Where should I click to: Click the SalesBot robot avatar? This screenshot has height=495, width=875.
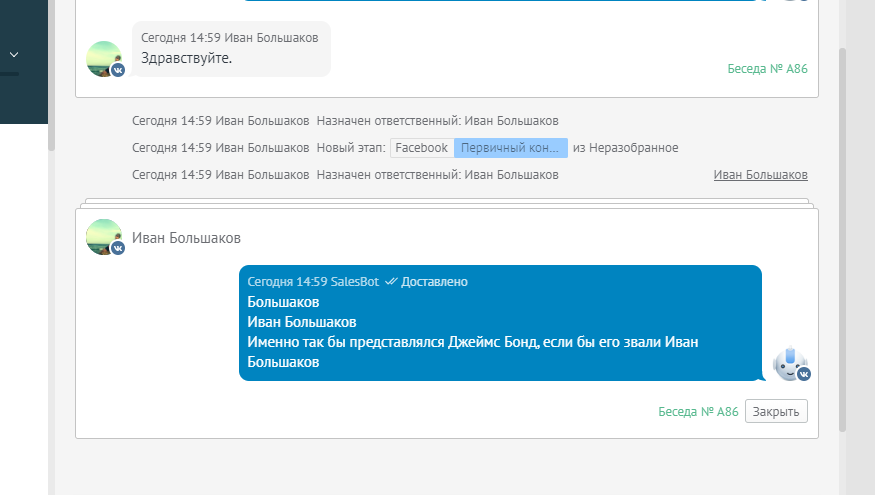(x=790, y=363)
